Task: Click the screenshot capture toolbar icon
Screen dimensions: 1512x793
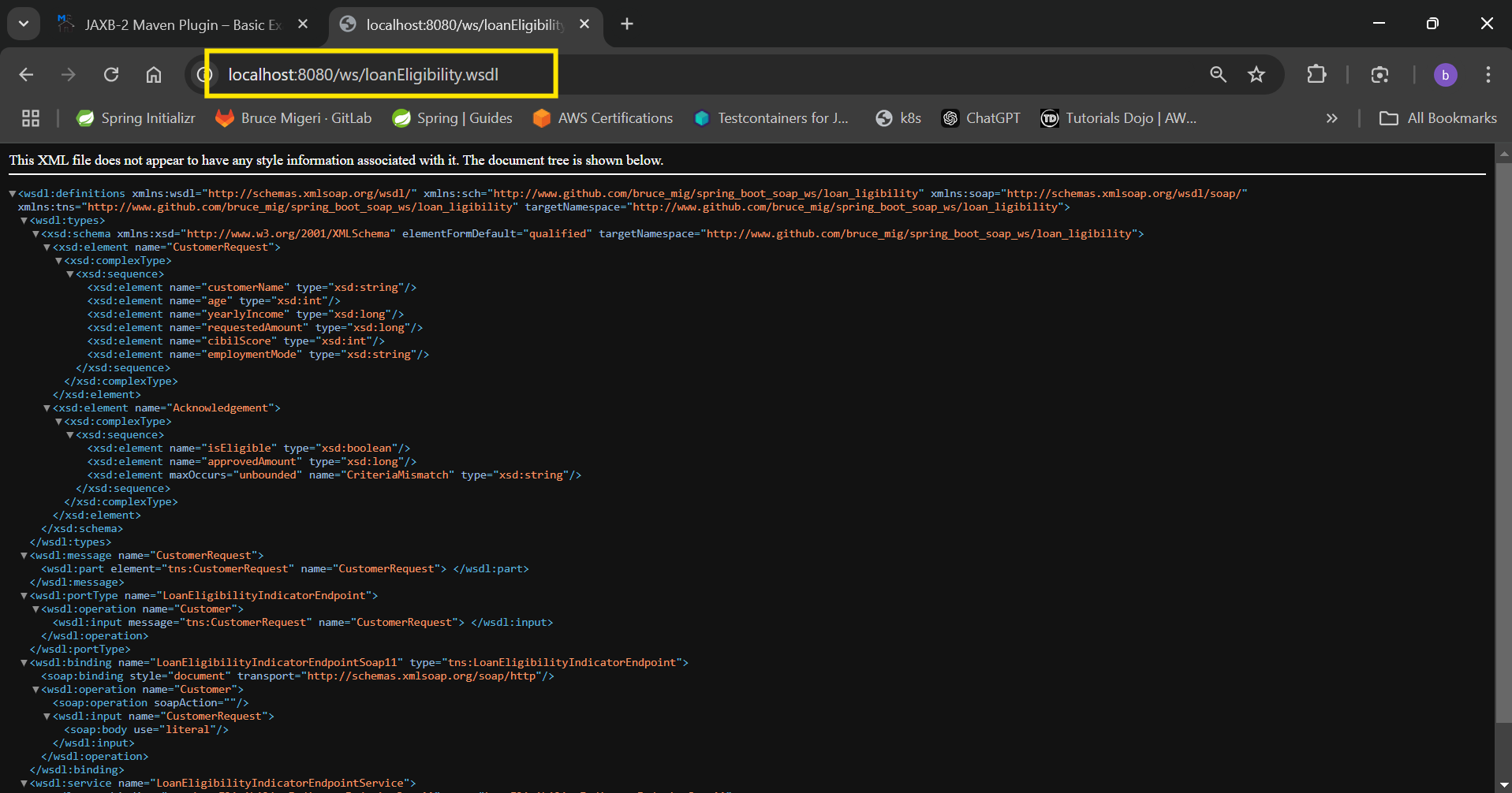Action: (x=1379, y=74)
